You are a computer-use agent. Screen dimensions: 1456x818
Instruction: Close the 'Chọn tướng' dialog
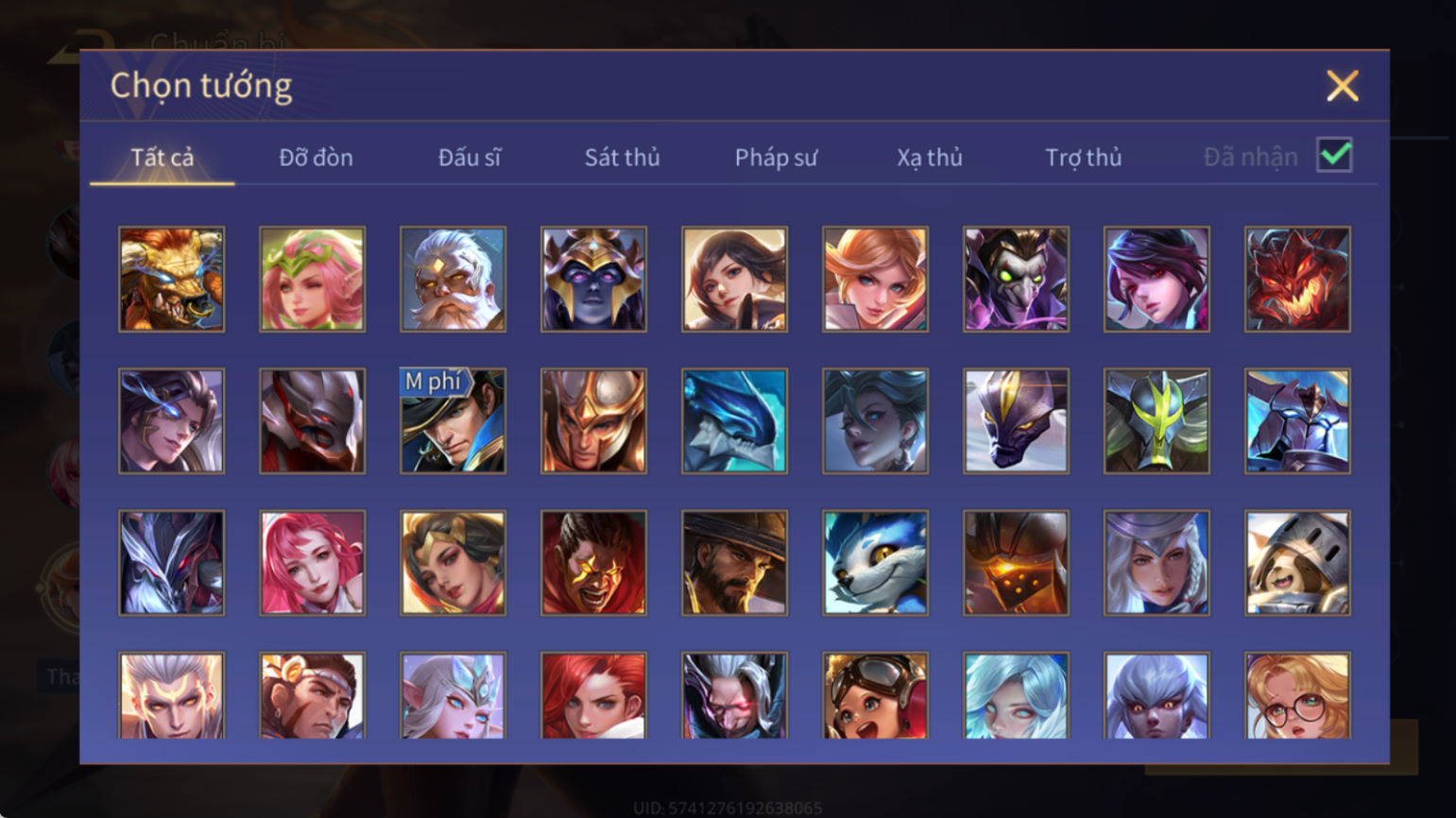(x=1342, y=86)
